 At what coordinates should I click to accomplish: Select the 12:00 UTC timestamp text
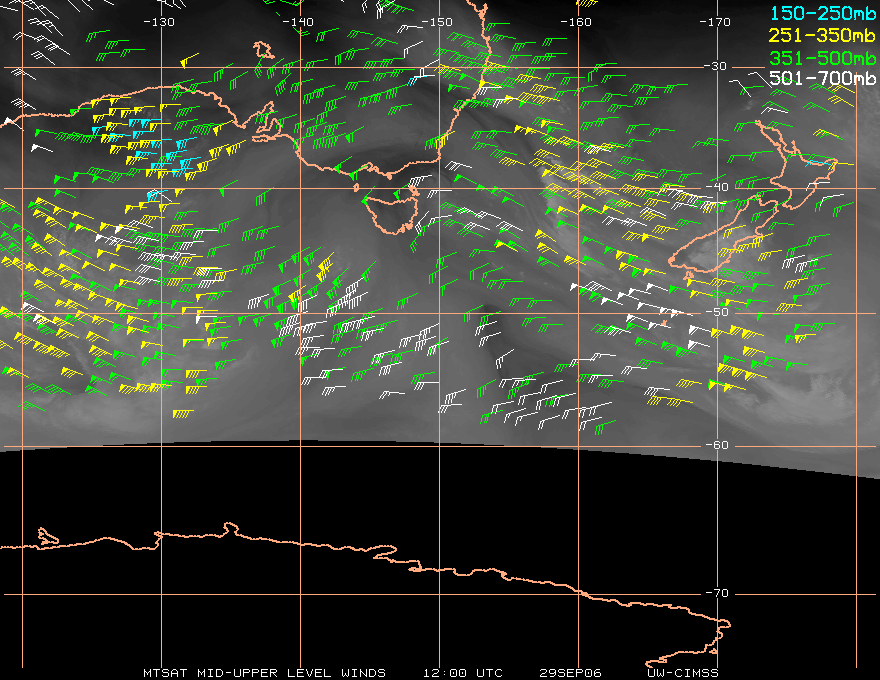click(x=462, y=672)
